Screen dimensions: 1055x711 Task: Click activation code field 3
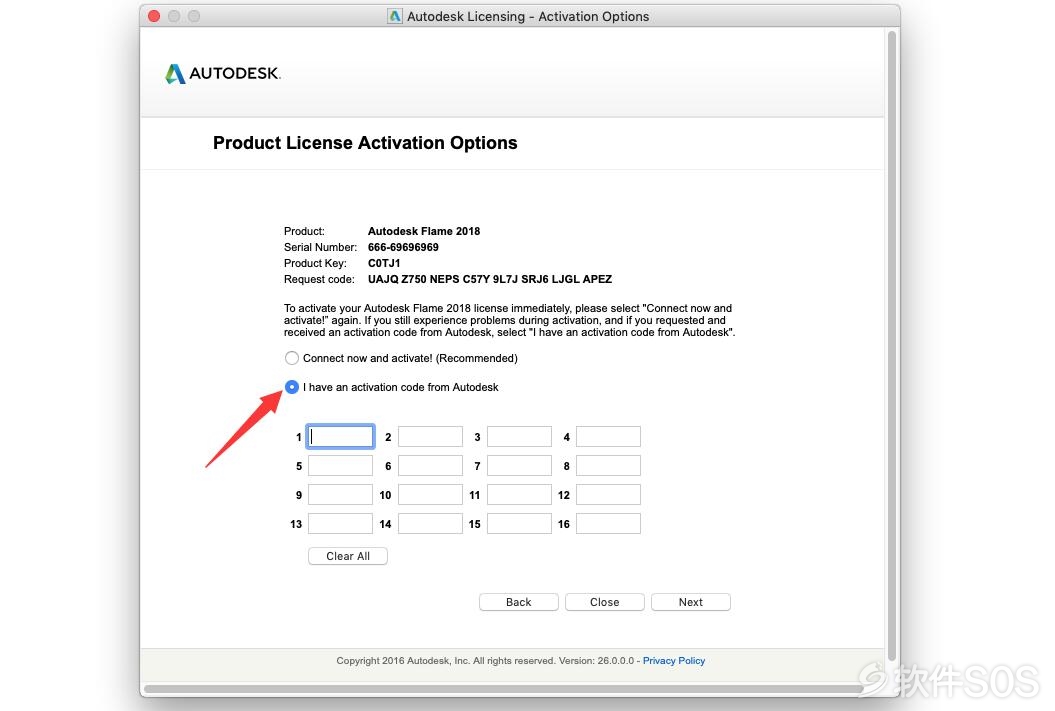(519, 437)
